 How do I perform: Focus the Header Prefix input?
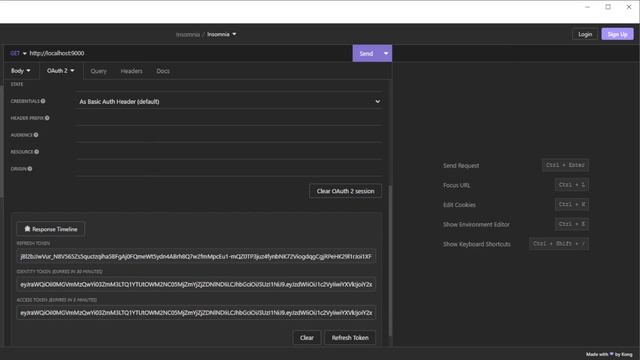[x=229, y=118]
